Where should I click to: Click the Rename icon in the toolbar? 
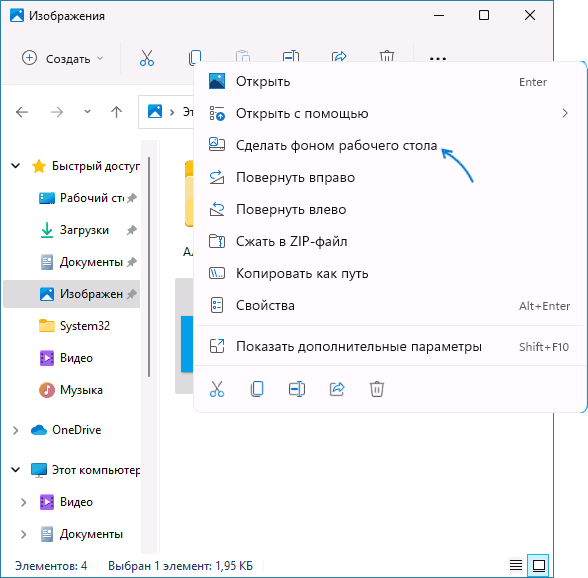(291, 56)
